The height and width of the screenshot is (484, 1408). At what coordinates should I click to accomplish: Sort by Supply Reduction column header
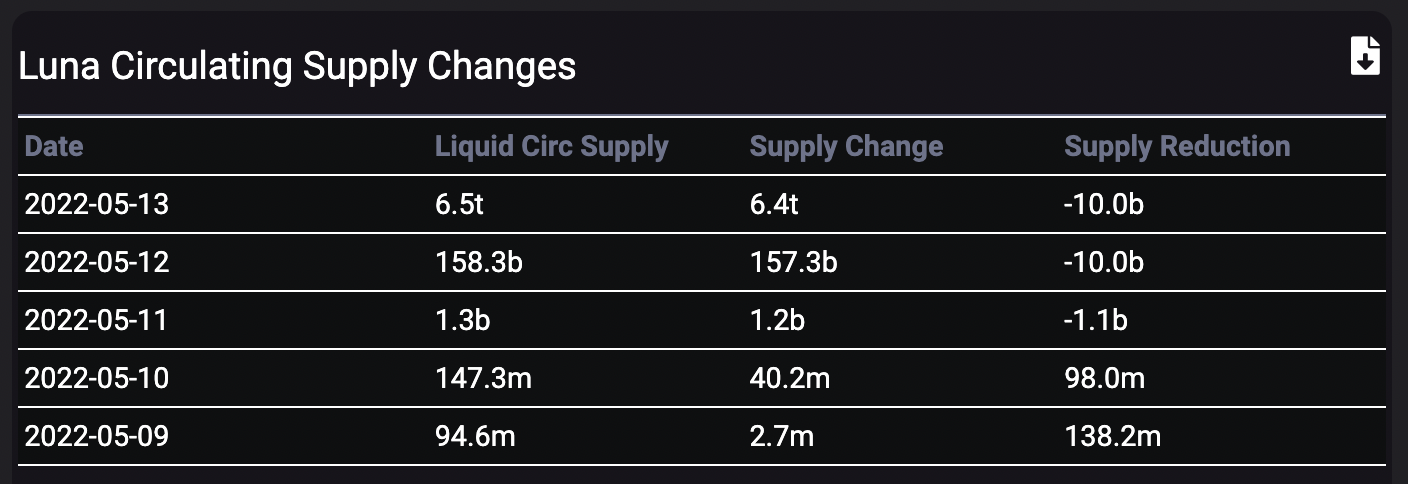1177,146
